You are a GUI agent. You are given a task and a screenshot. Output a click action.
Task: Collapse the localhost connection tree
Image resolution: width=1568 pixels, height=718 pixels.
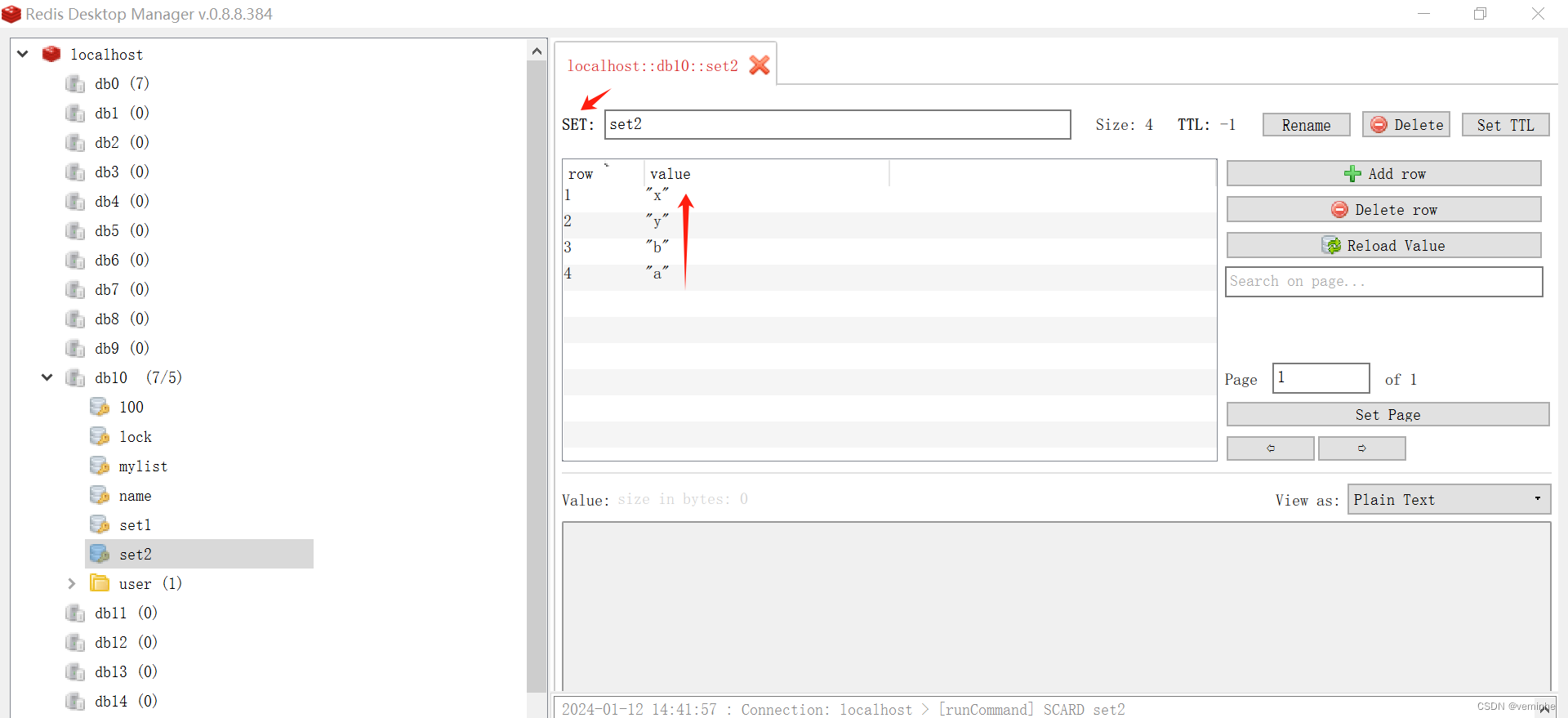click(23, 54)
